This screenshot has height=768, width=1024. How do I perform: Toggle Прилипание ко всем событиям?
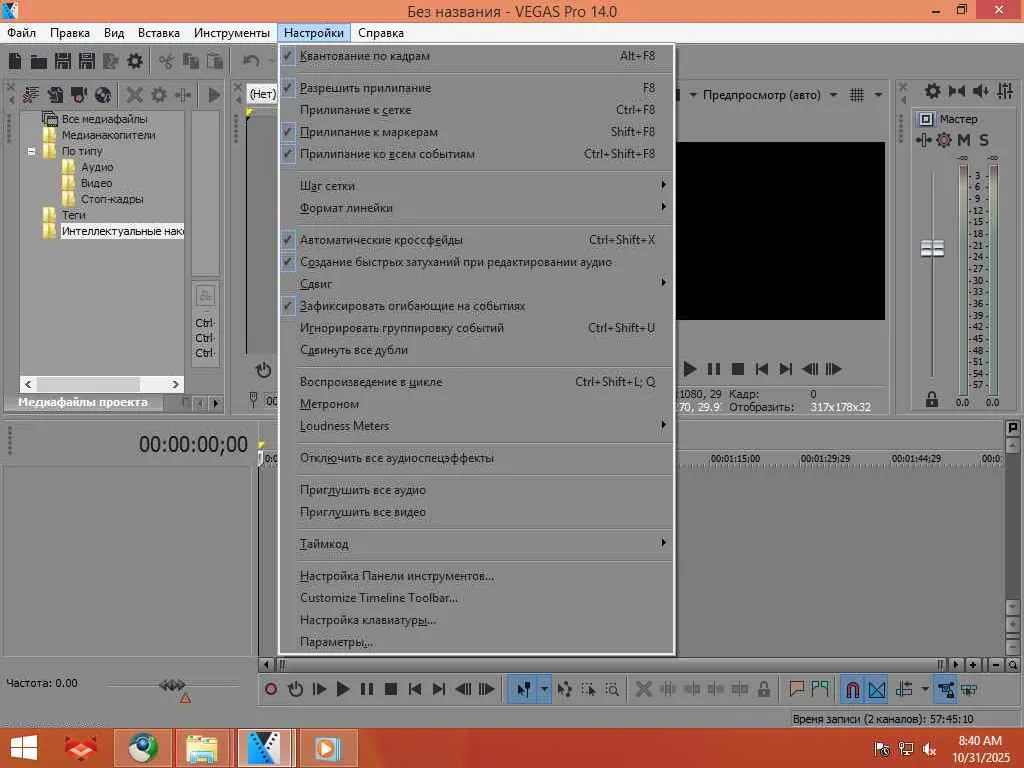pos(477,154)
